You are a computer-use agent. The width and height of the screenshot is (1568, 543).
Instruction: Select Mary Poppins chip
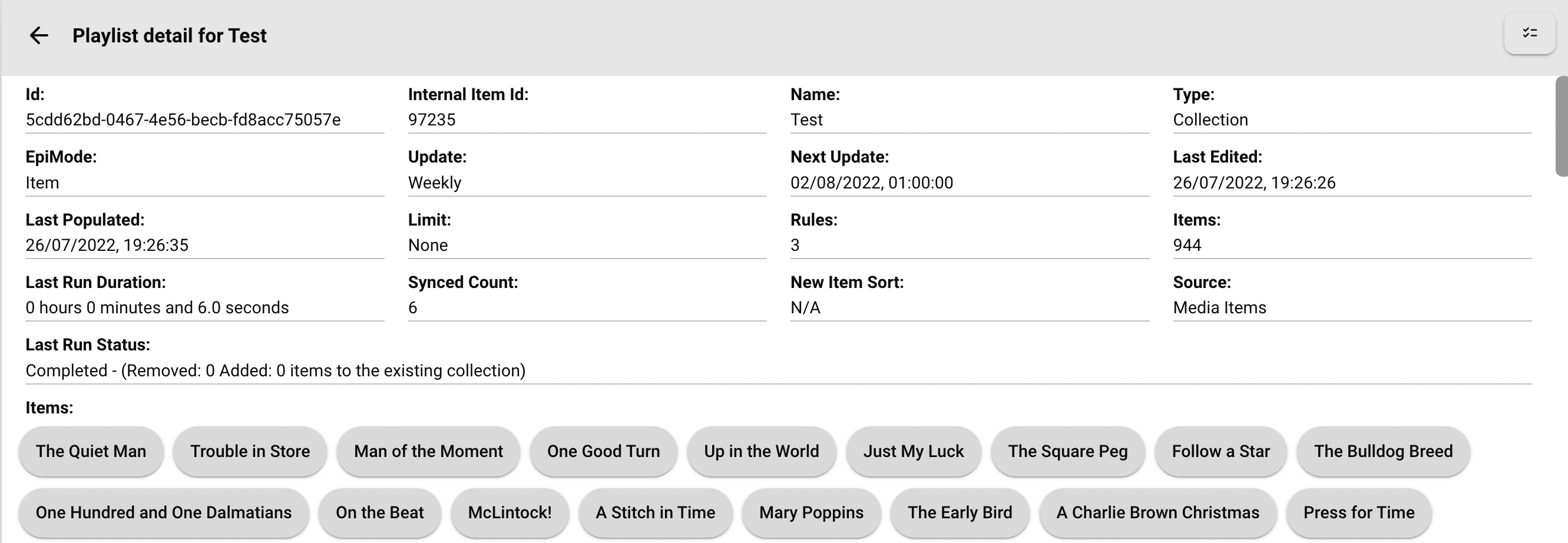point(812,512)
